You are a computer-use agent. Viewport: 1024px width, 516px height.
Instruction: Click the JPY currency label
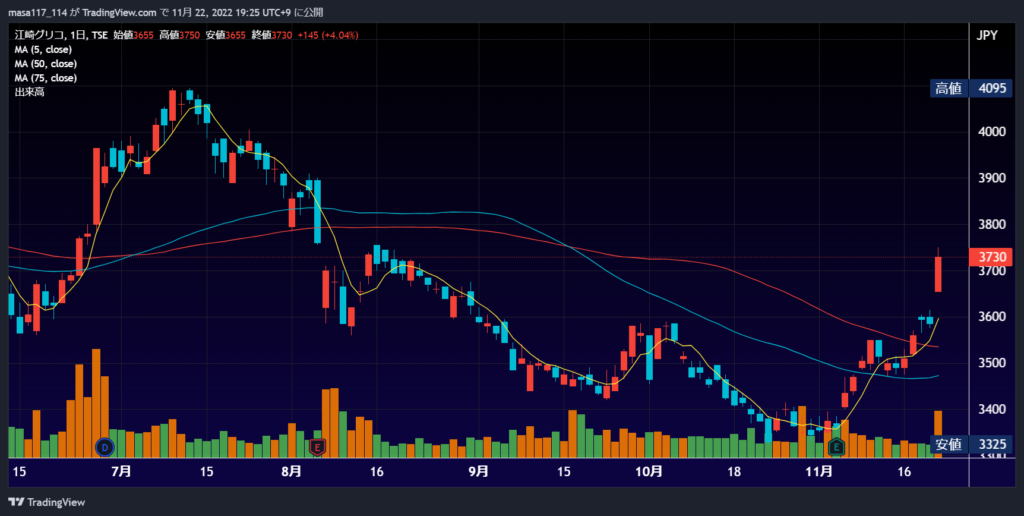pos(987,35)
